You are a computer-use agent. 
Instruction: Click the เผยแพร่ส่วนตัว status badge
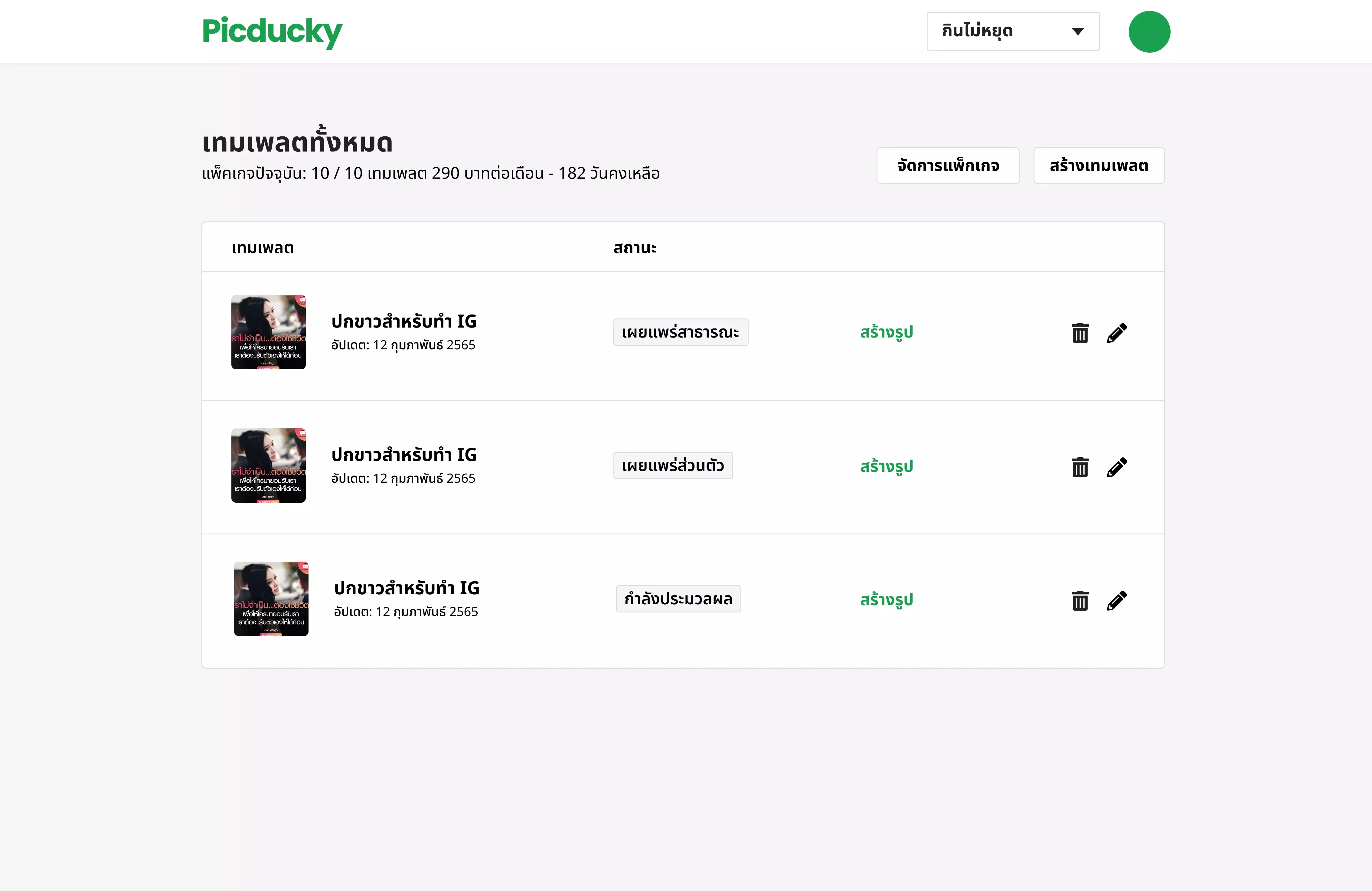point(673,466)
